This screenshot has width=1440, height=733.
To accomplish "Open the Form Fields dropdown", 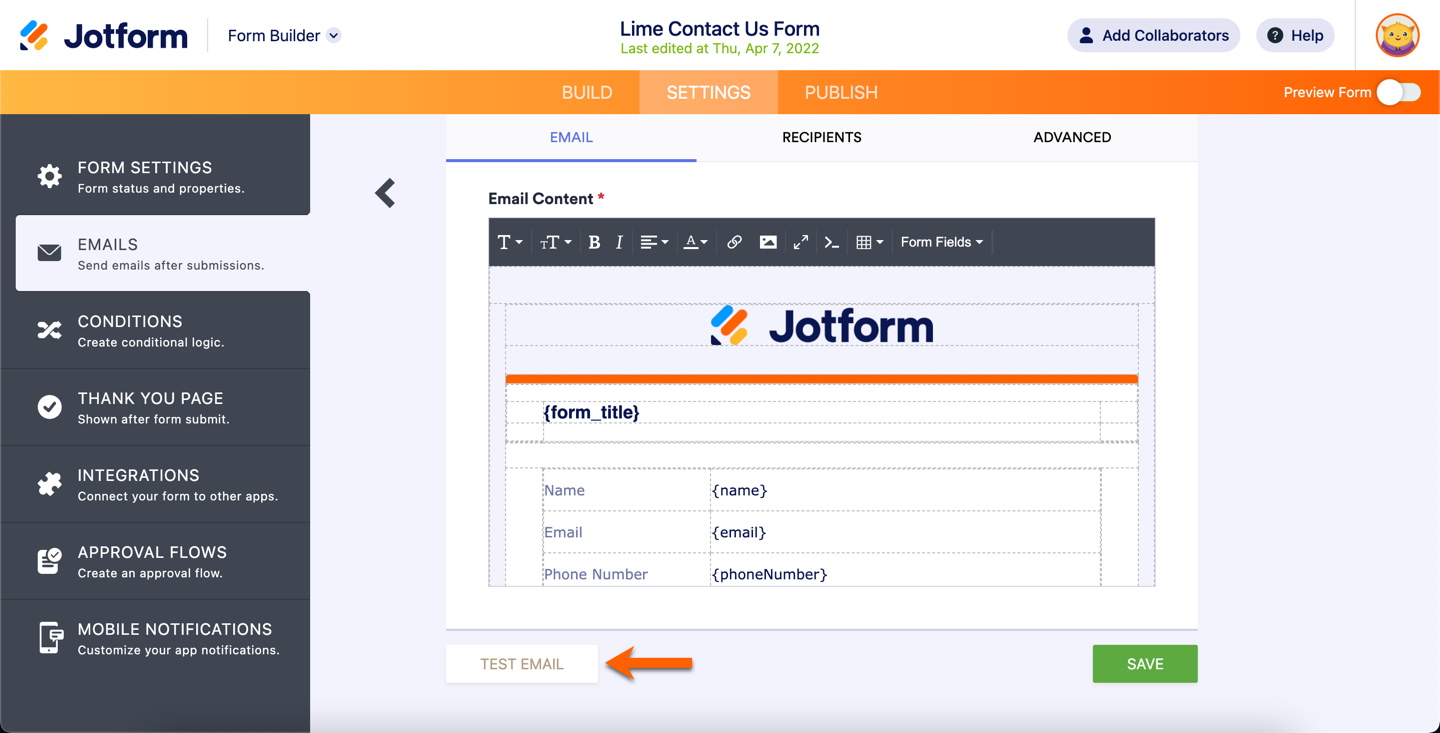I will point(942,242).
